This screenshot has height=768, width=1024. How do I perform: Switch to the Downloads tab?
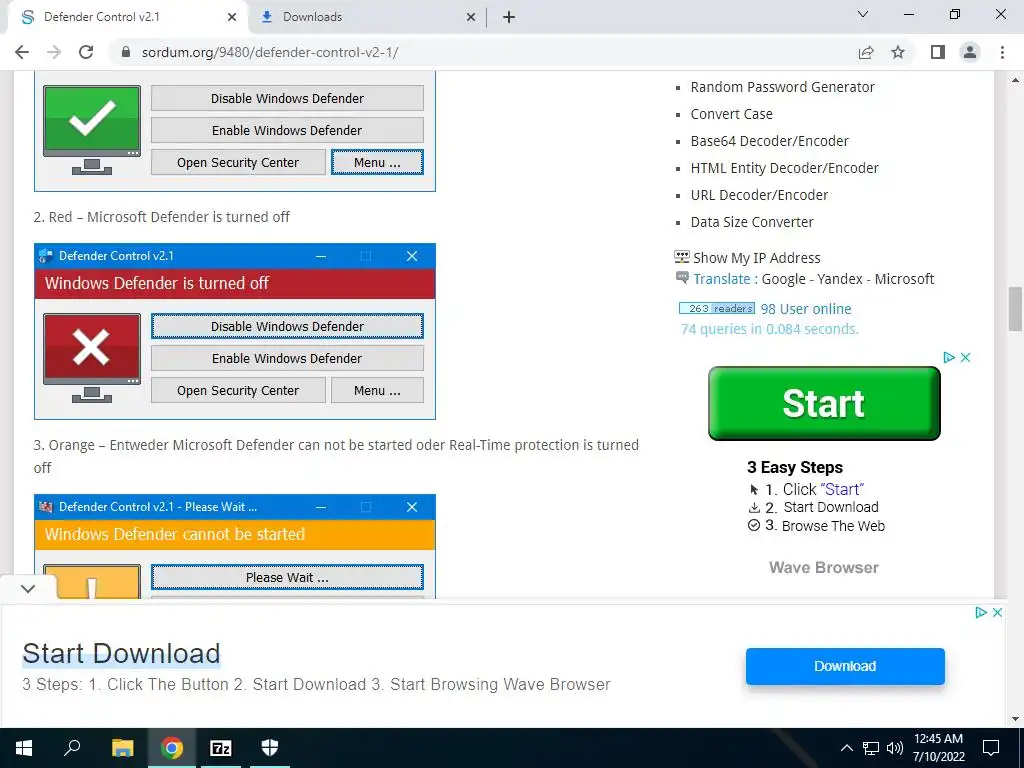tap(367, 17)
